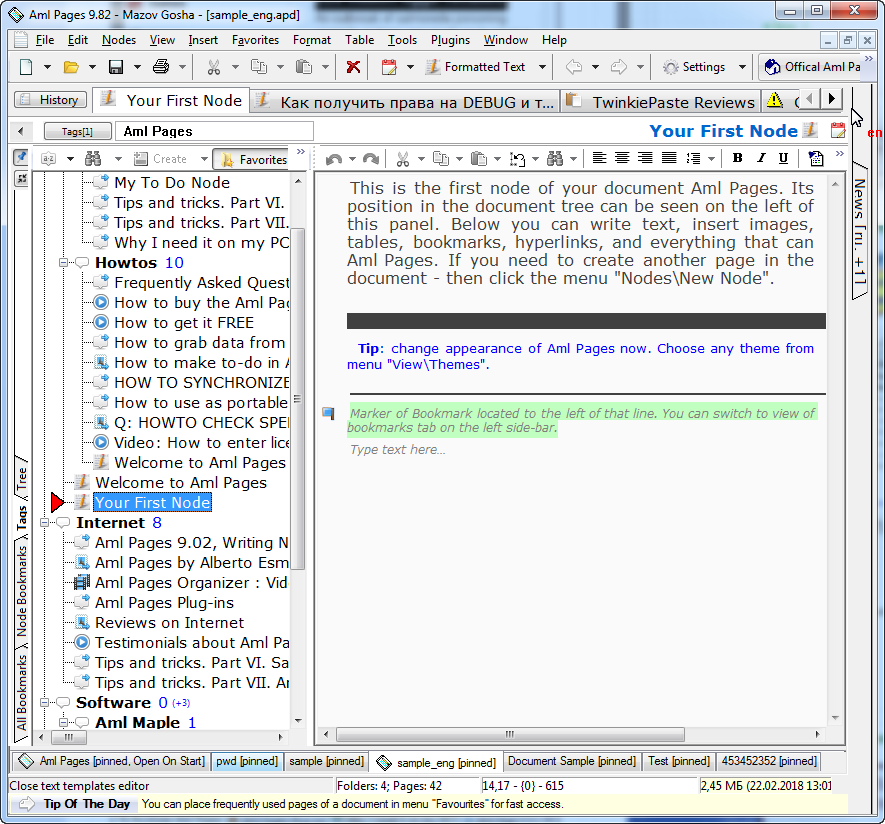This screenshot has width=885, height=824.
Task: Click the Redo icon in editor toolbar
Action: pos(371,159)
